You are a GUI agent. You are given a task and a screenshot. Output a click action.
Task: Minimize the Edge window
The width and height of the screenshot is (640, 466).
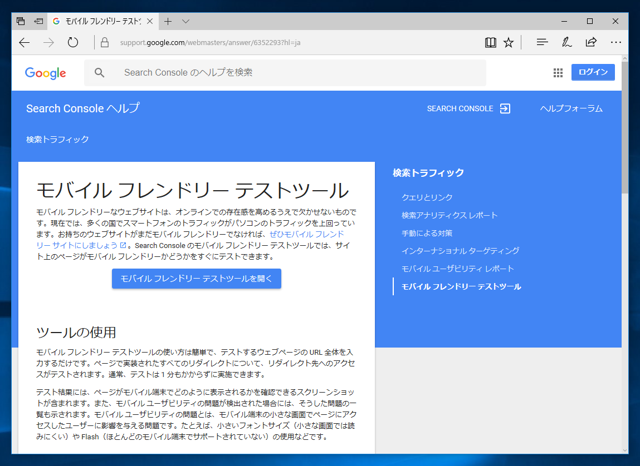[x=564, y=21]
